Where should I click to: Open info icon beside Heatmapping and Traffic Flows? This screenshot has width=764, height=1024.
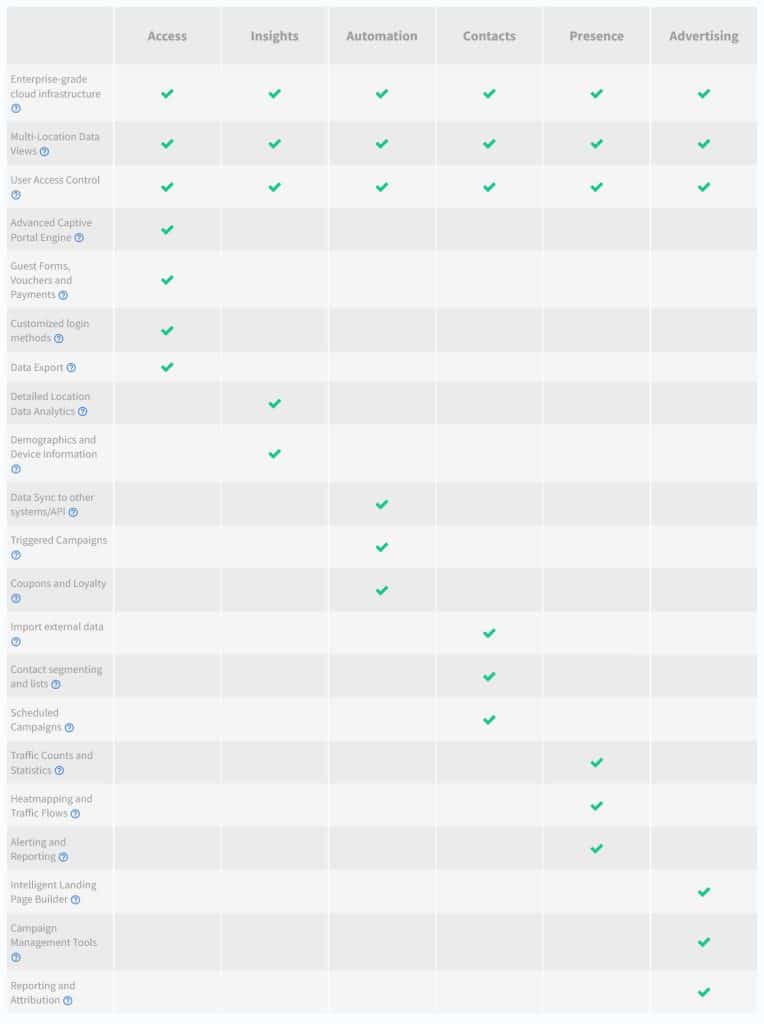[x=75, y=814]
